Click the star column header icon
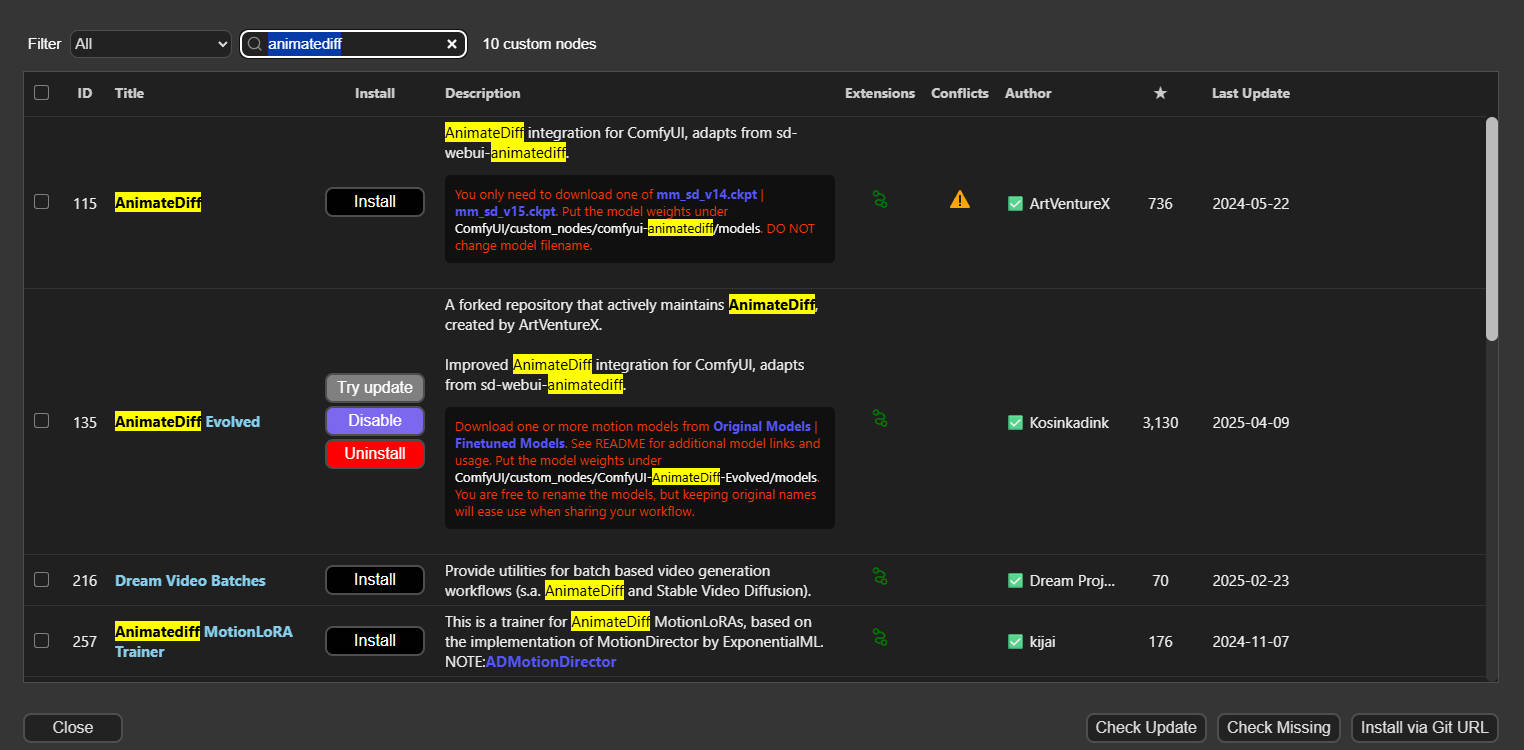This screenshot has height=750, width=1524. pyautogui.click(x=1160, y=93)
